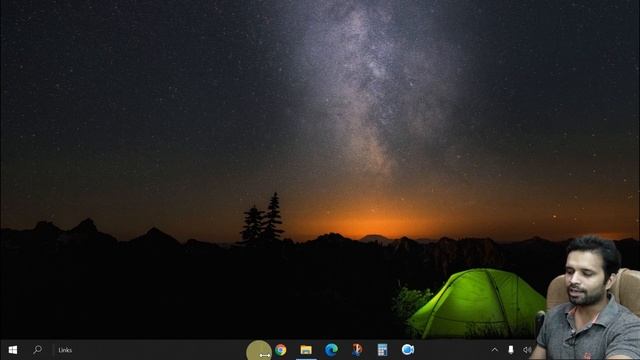Launch Microsoft Edge from taskbar
This screenshot has width=640, height=360.
[x=331, y=350]
